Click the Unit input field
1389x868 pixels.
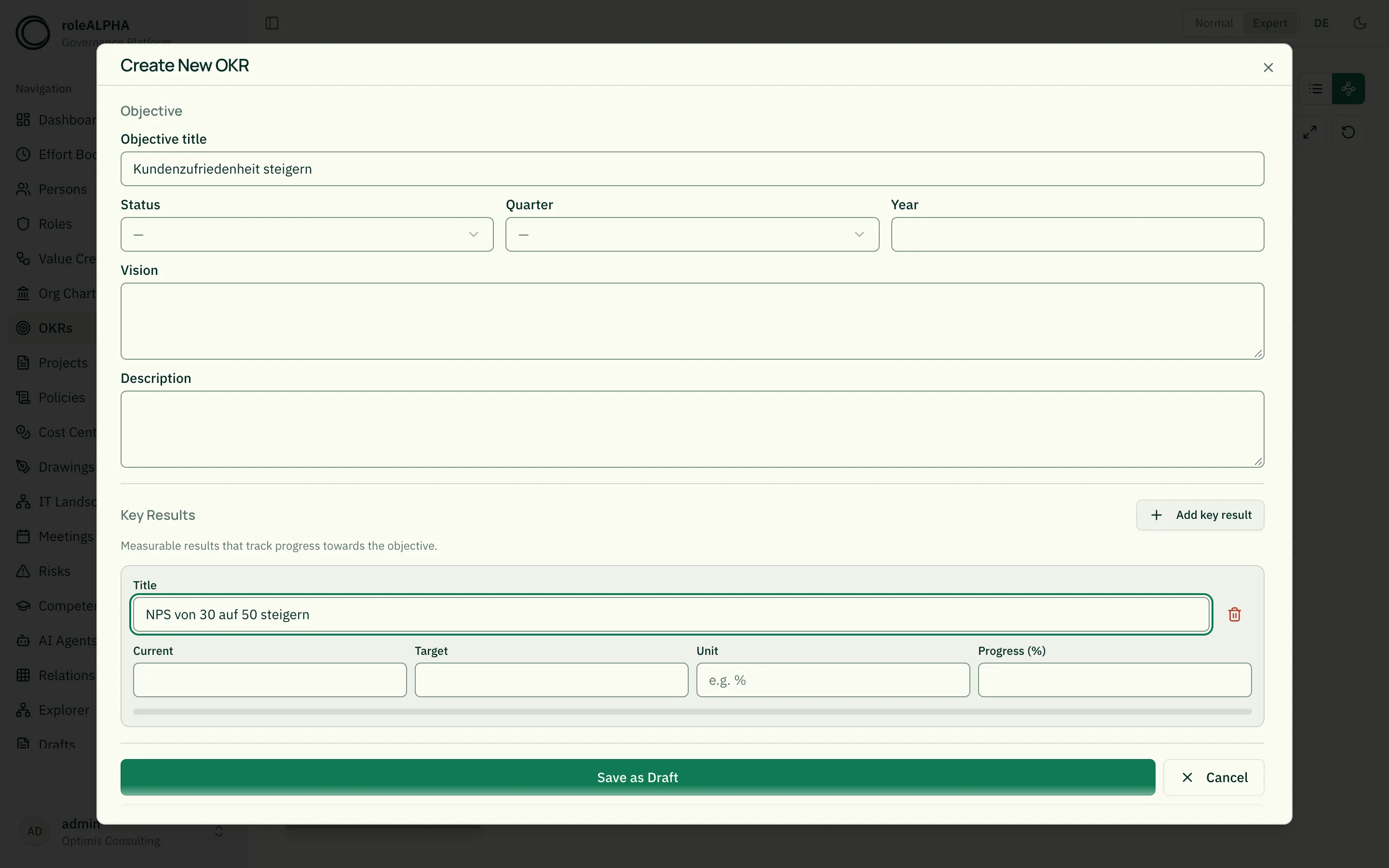(x=833, y=680)
